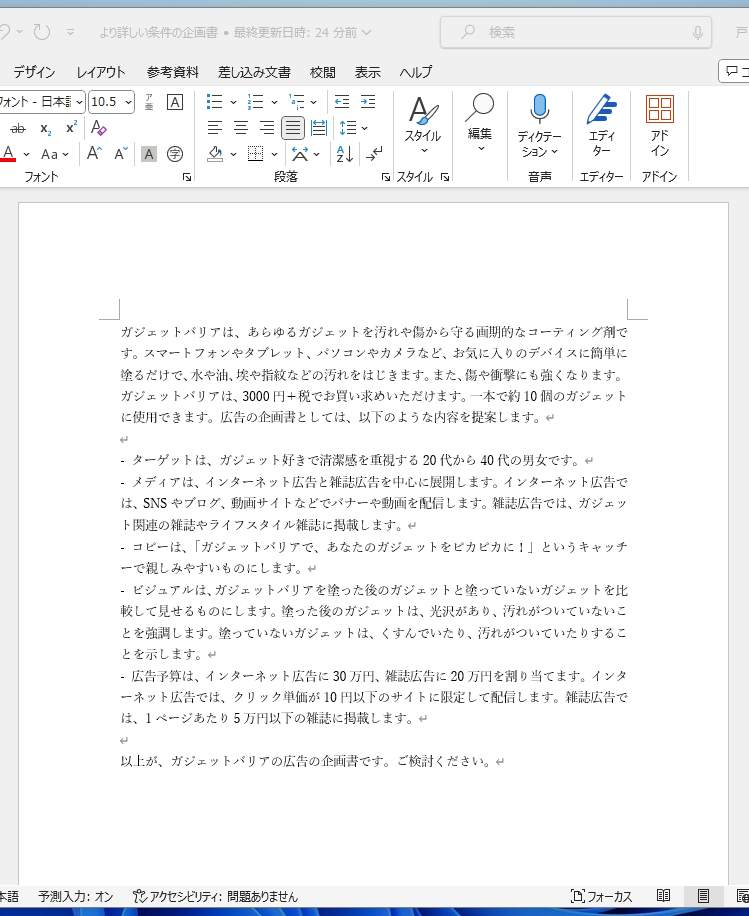749x916 pixels.
Task: Open Paragraph dialog launcher
Action: click(x=386, y=177)
